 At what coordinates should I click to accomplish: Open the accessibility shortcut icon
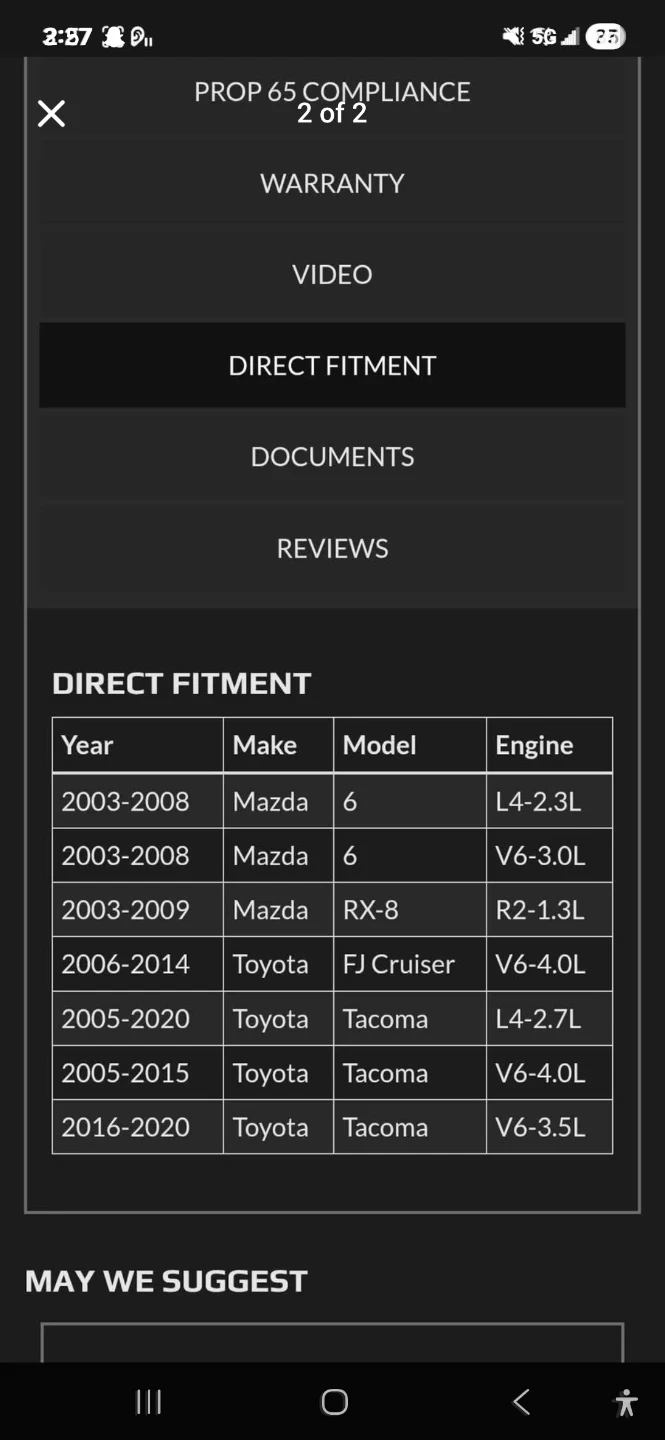(x=626, y=1402)
